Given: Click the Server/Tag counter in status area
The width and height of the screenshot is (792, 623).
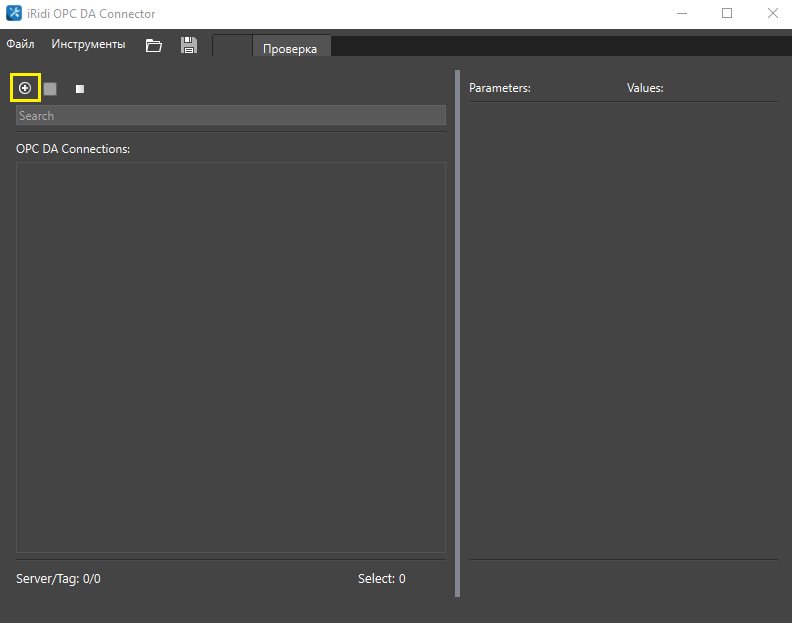Looking at the screenshot, I should tap(58, 579).
